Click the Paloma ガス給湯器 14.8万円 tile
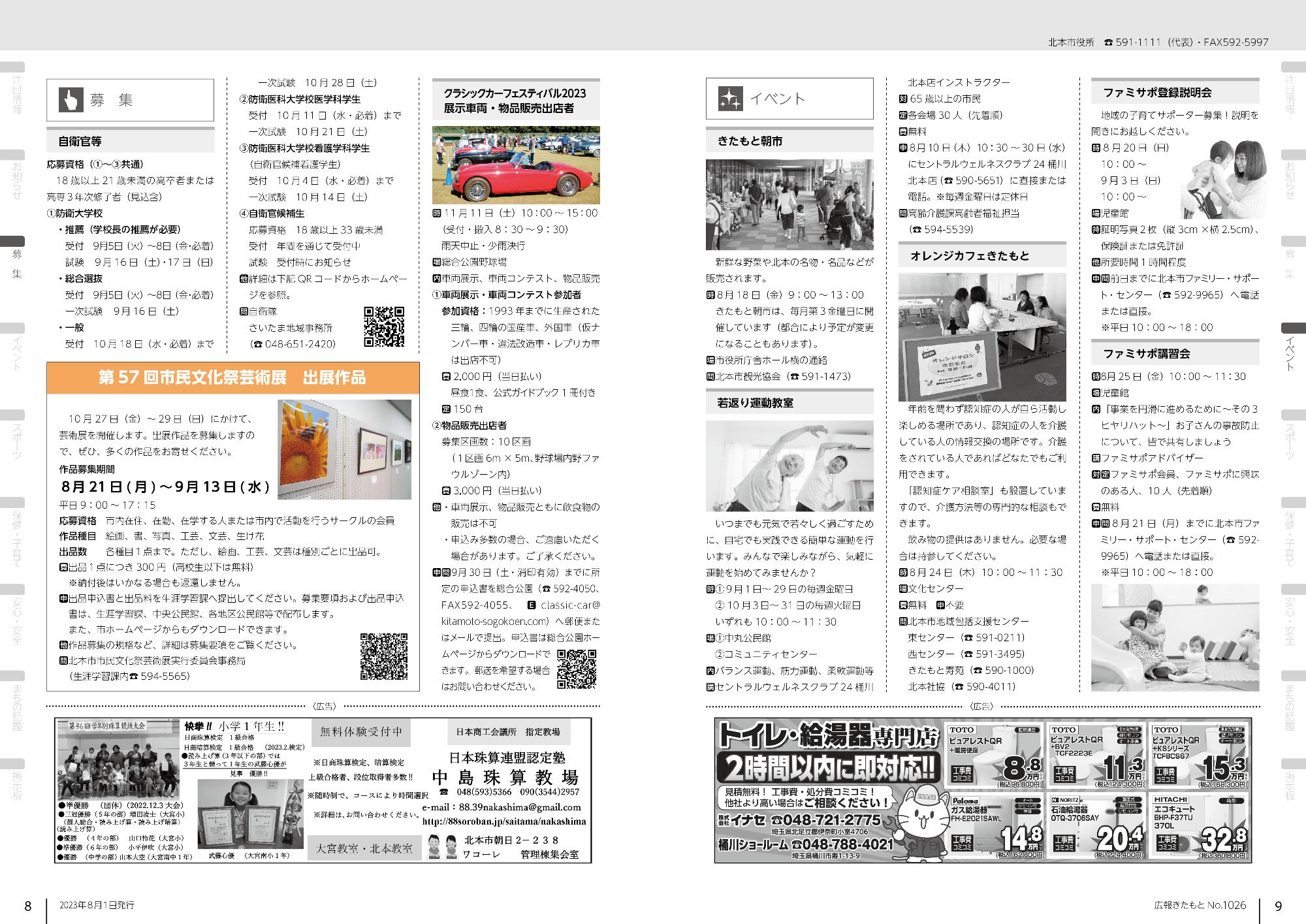 [x=995, y=825]
